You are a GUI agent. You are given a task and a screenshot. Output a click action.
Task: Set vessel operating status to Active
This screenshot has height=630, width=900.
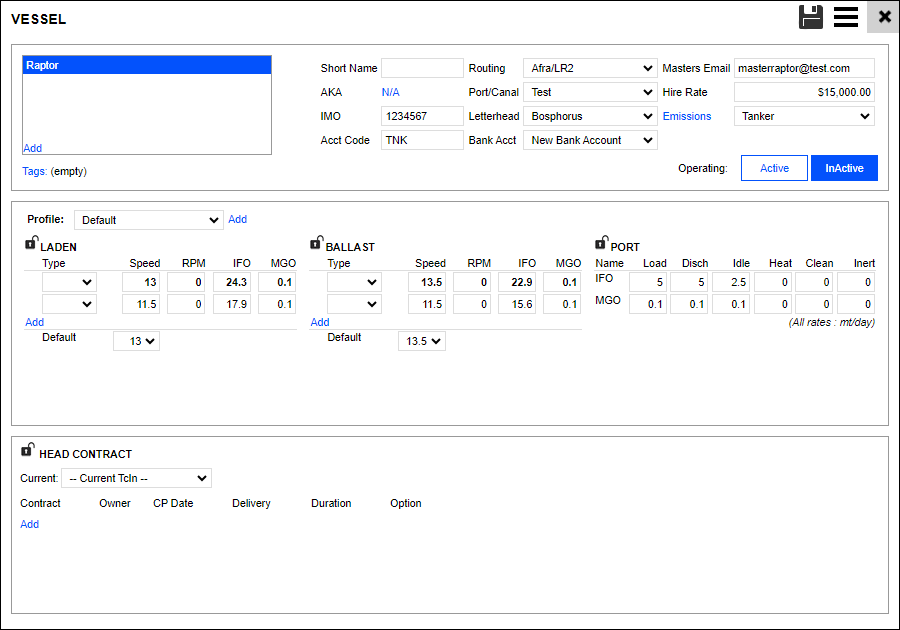(774, 168)
